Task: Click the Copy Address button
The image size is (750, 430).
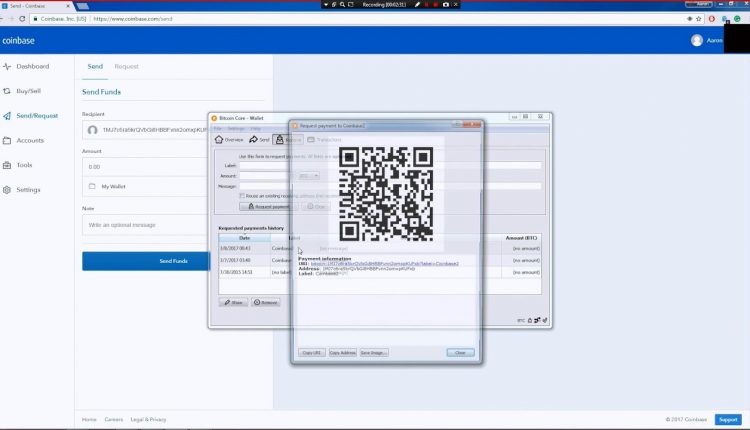Action: (x=342, y=353)
